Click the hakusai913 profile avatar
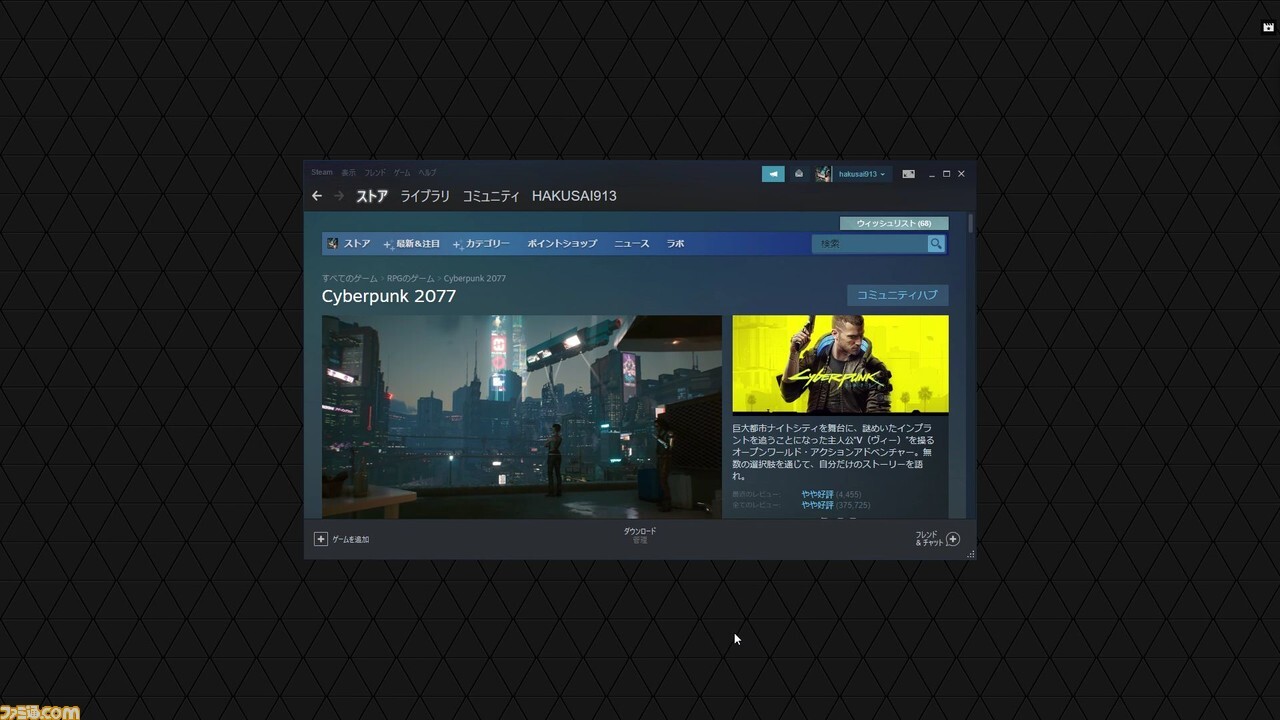 tap(823, 174)
